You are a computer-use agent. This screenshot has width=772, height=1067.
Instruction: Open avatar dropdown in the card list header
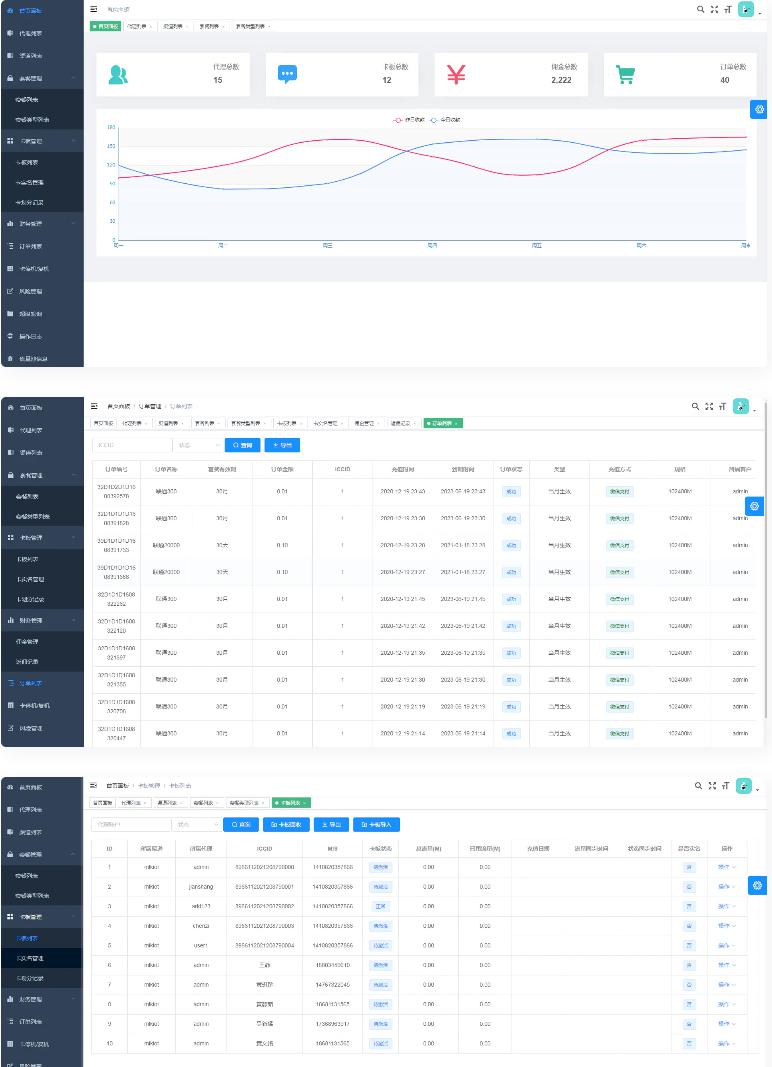click(x=743, y=785)
